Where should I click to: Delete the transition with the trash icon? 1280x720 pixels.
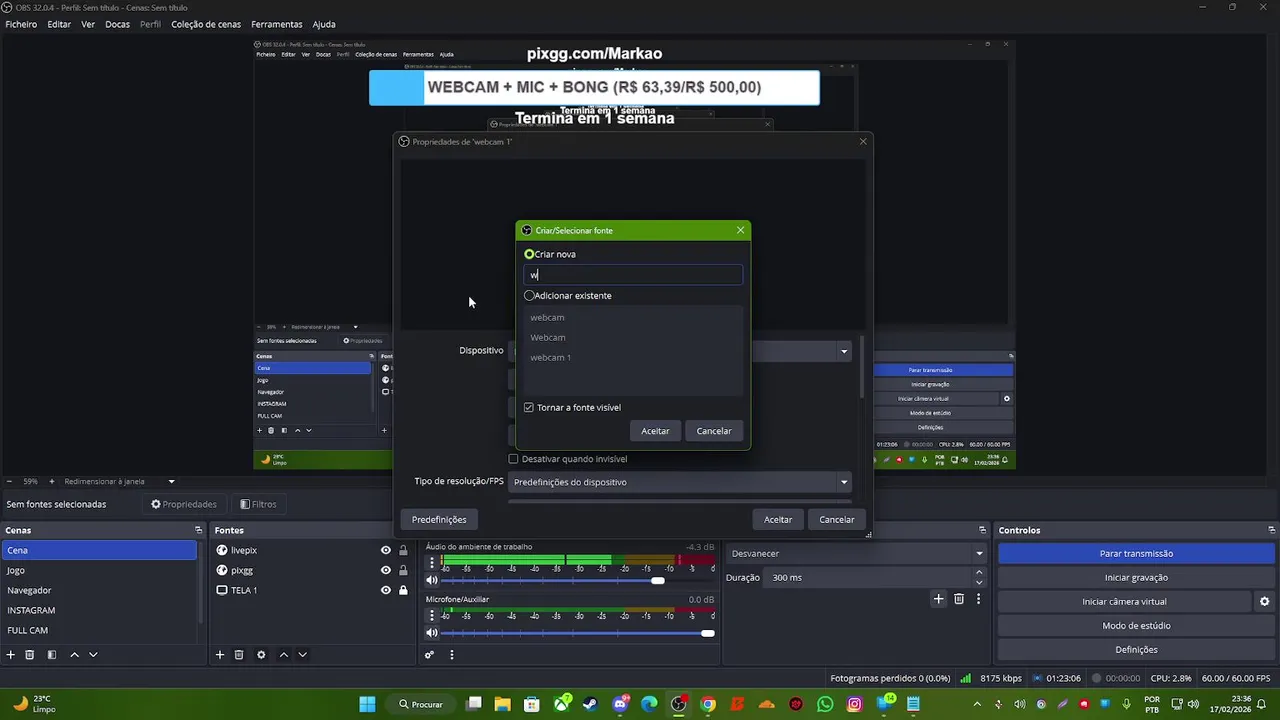pos(959,599)
